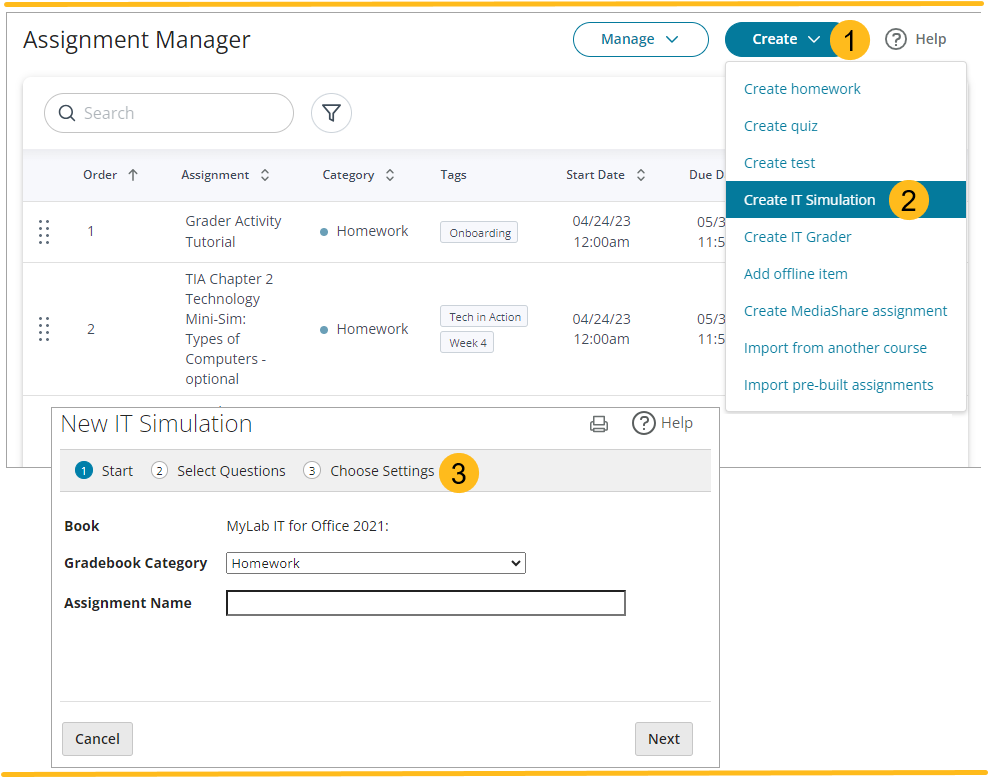Screen dimensions: 989x780
Task: Click the Assignment Name input field
Action: click(x=425, y=603)
